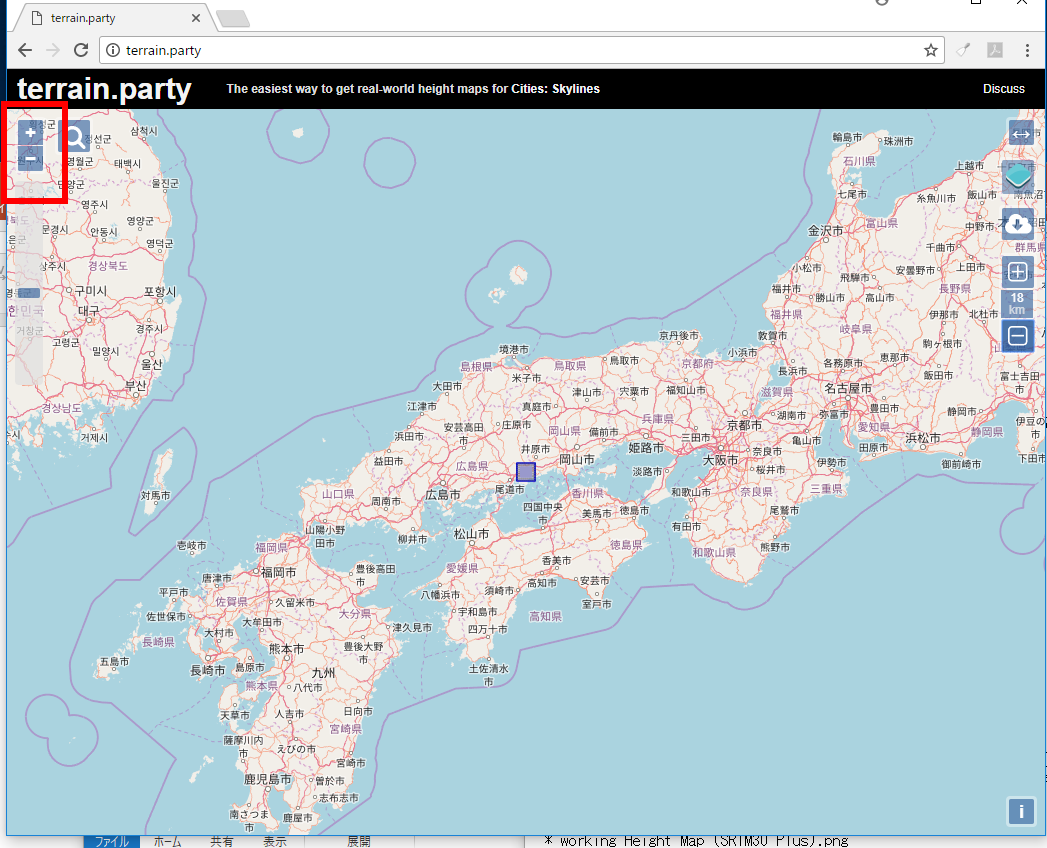
Task: Open the info "i" button on map
Action: click(x=1021, y=811)
